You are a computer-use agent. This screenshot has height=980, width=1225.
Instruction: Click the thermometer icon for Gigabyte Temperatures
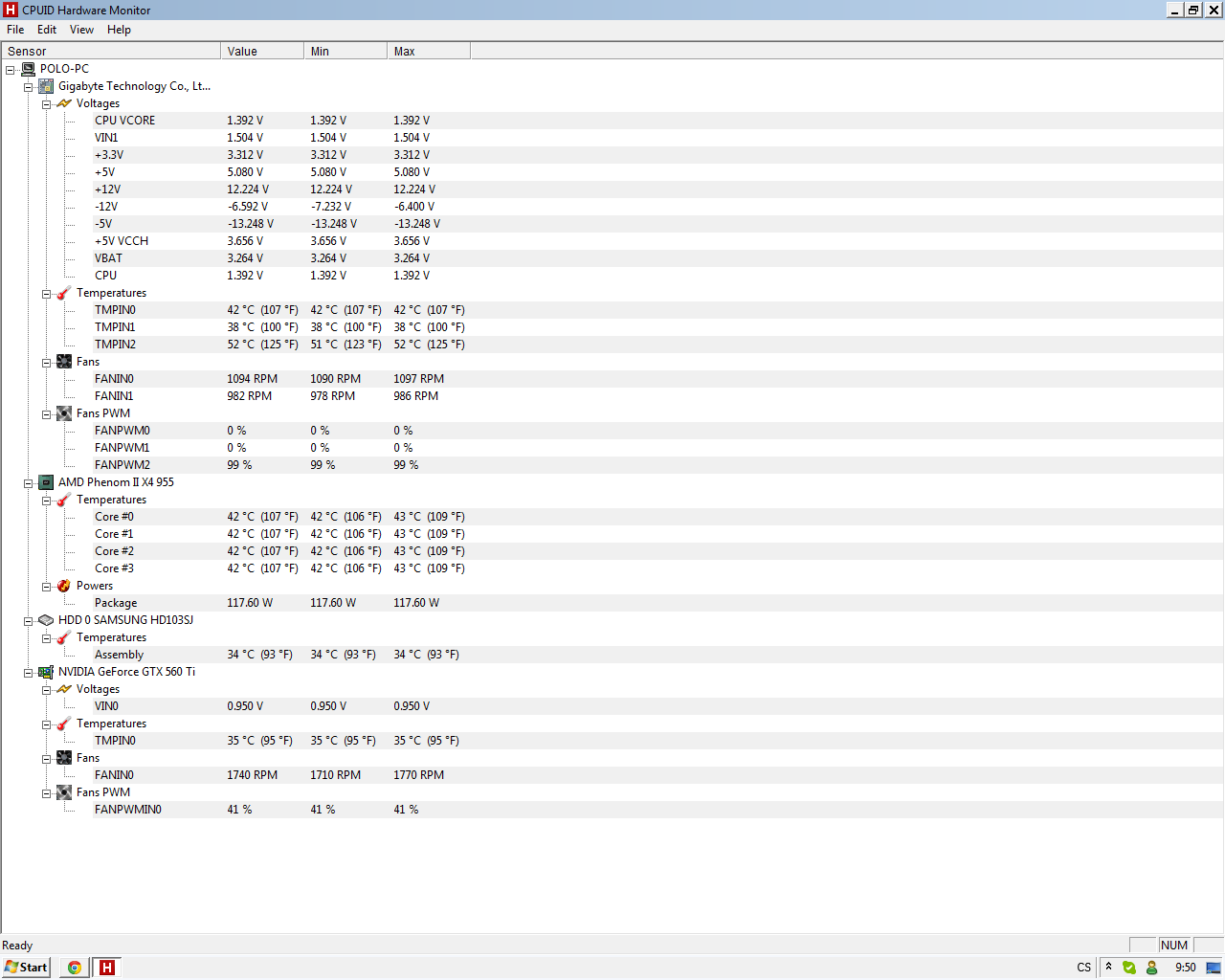point(64,293)
